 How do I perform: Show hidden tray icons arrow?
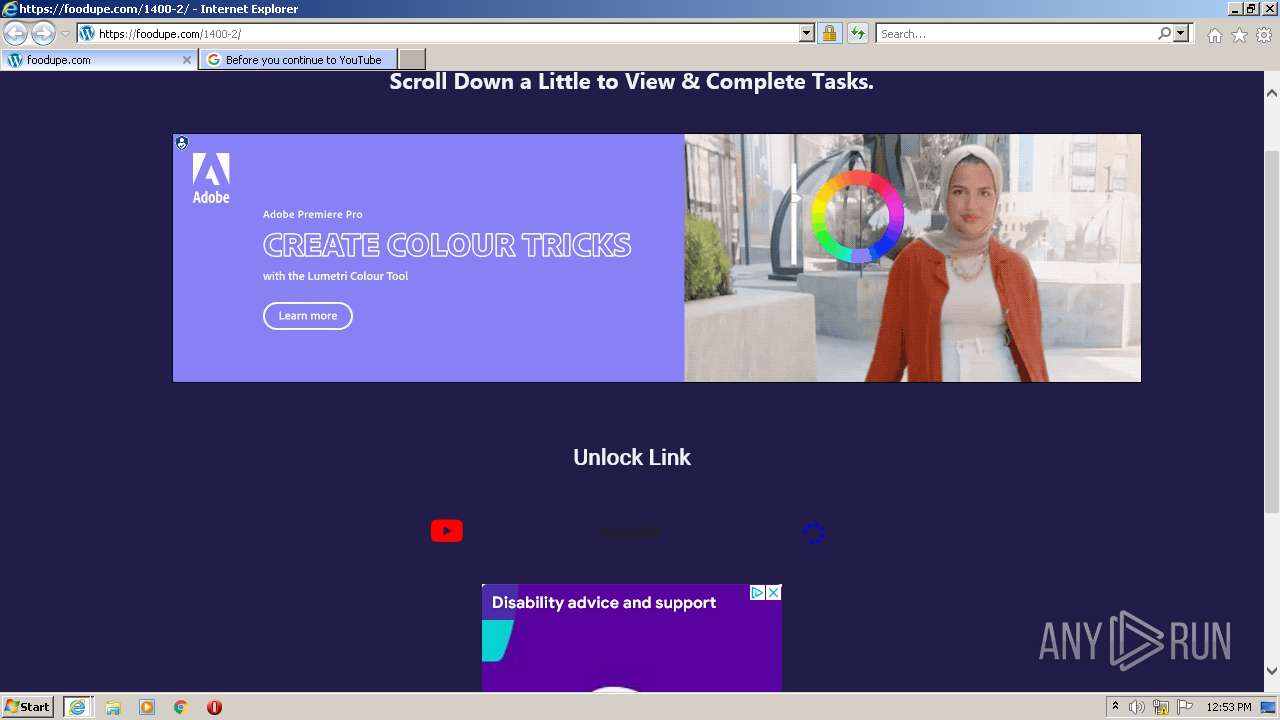[1115, 707]
